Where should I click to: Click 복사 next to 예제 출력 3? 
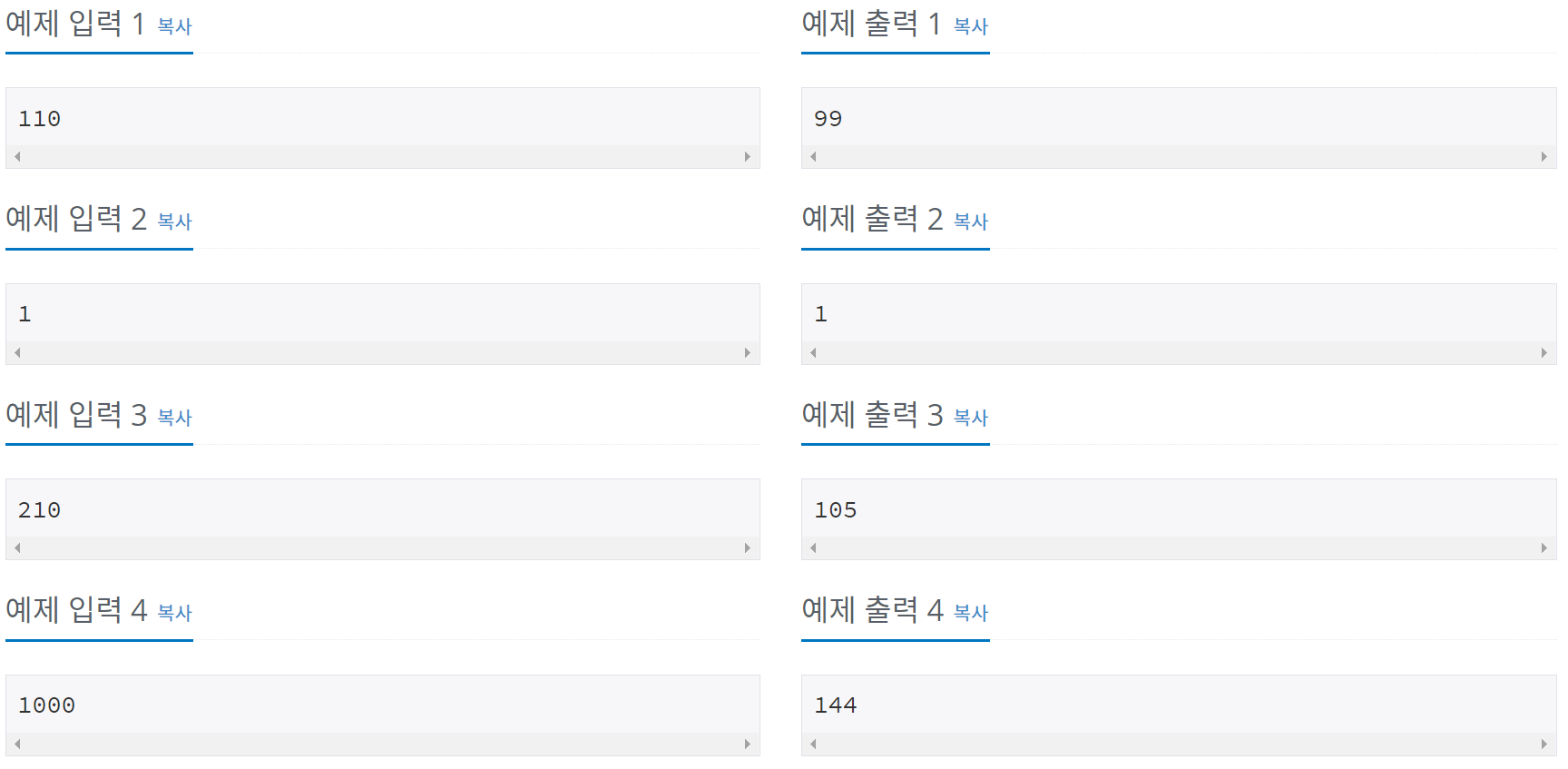971,418
